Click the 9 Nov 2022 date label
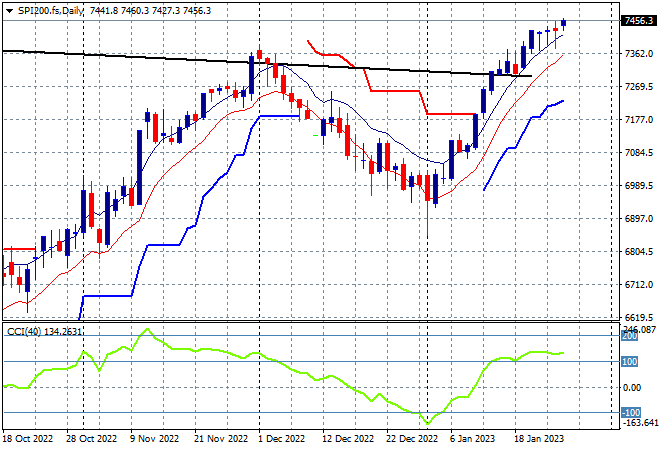This screenshot has height=450, width=660. (154, 439)
